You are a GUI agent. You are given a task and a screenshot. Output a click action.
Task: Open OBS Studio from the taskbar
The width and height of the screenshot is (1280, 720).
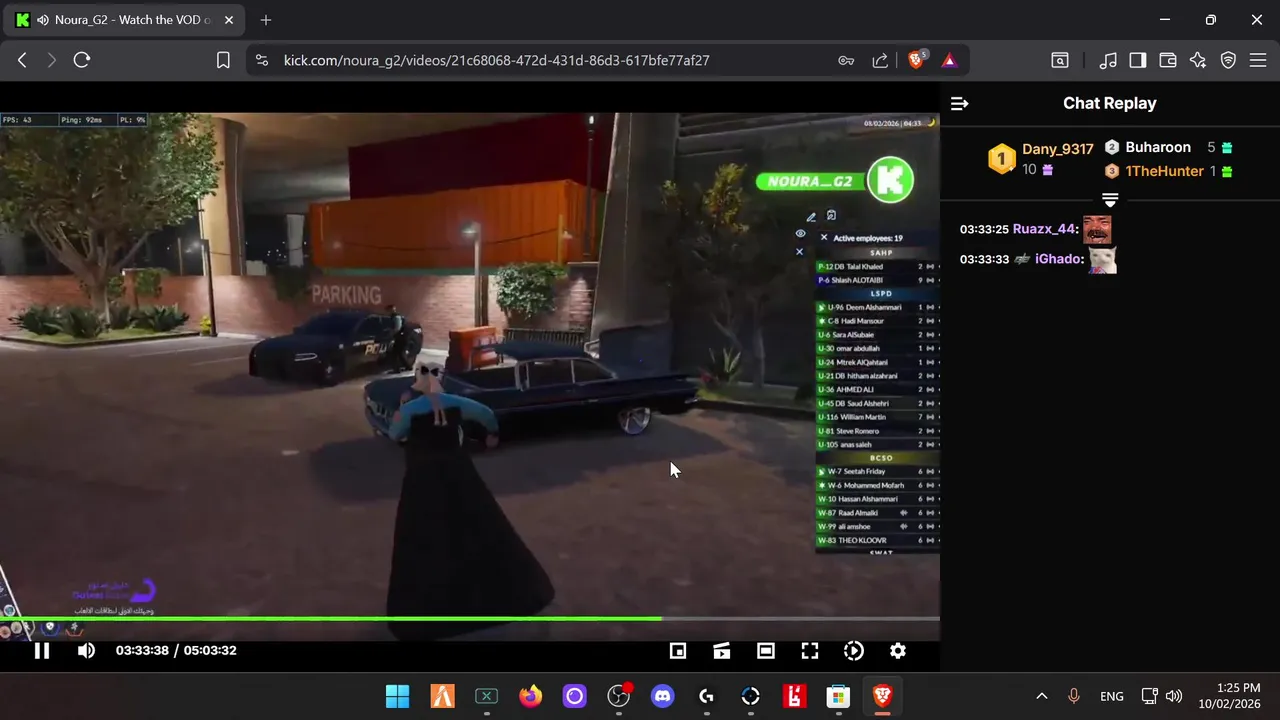(619, 696)
